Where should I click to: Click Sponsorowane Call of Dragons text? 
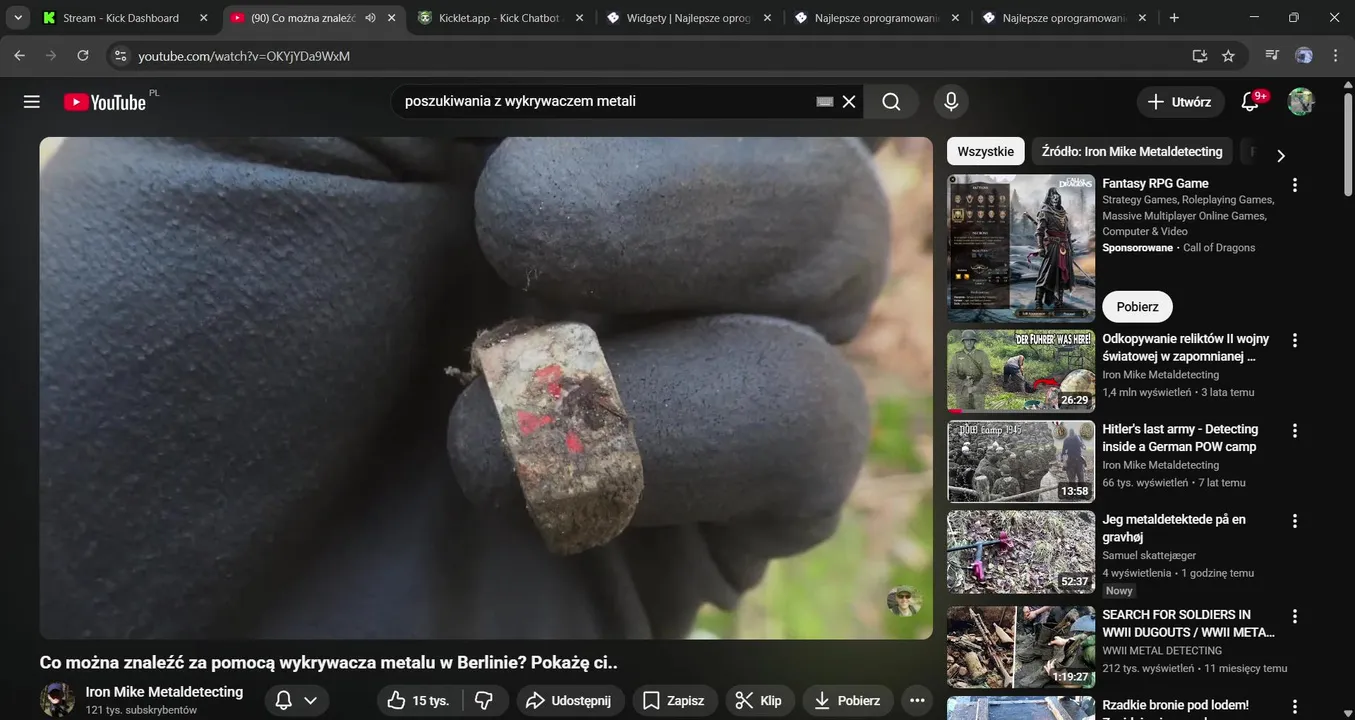pos(1178,248)
